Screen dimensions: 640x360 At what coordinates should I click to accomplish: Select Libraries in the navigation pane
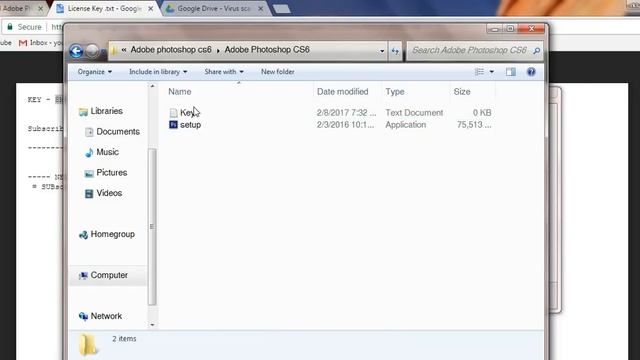[107, 111]
